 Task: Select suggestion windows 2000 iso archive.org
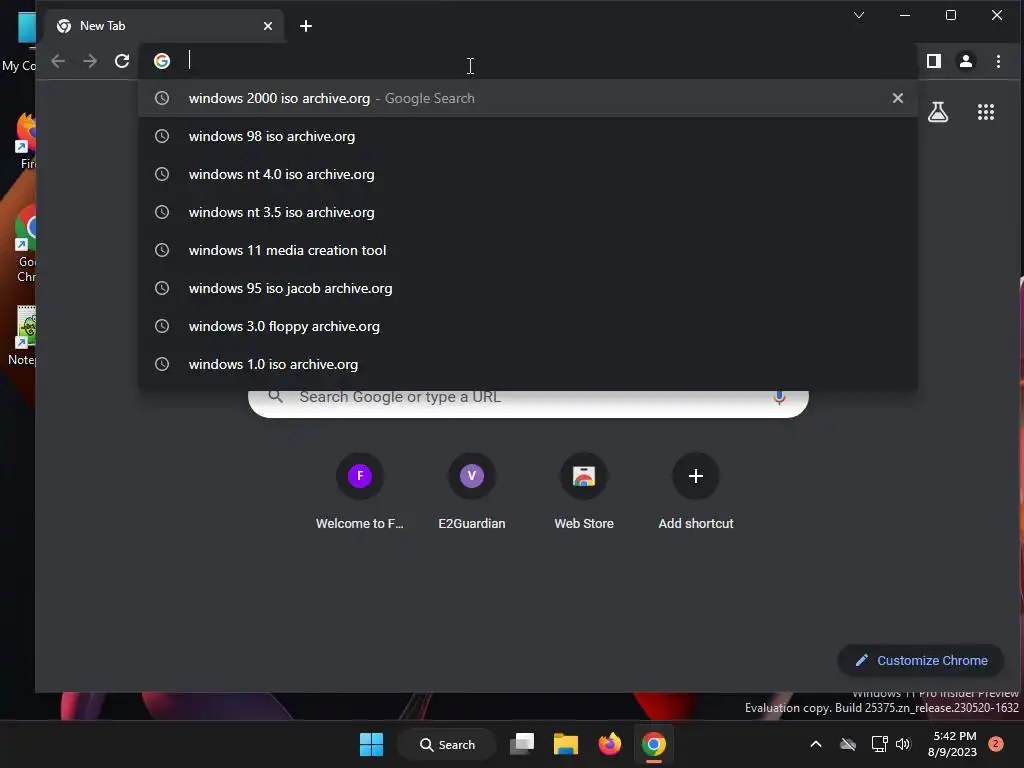click(x=528, y=98)
